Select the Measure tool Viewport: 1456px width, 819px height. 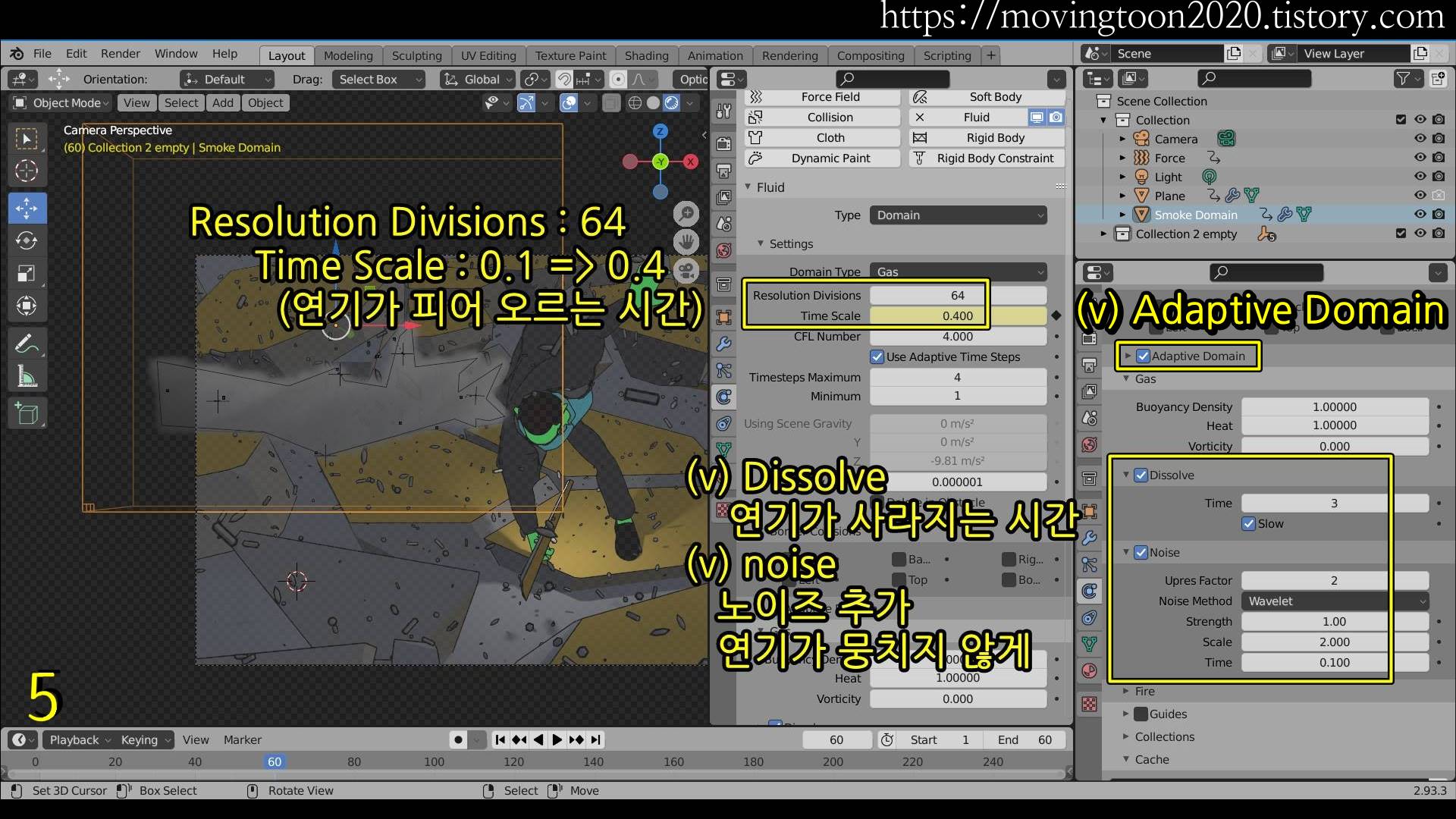tap(27, 377)
